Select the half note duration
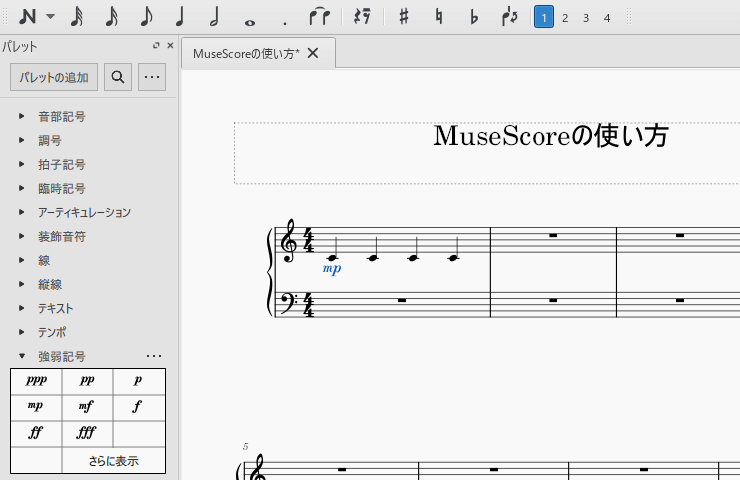The width and height of the screenshot is (740, 480). [214, 17]
